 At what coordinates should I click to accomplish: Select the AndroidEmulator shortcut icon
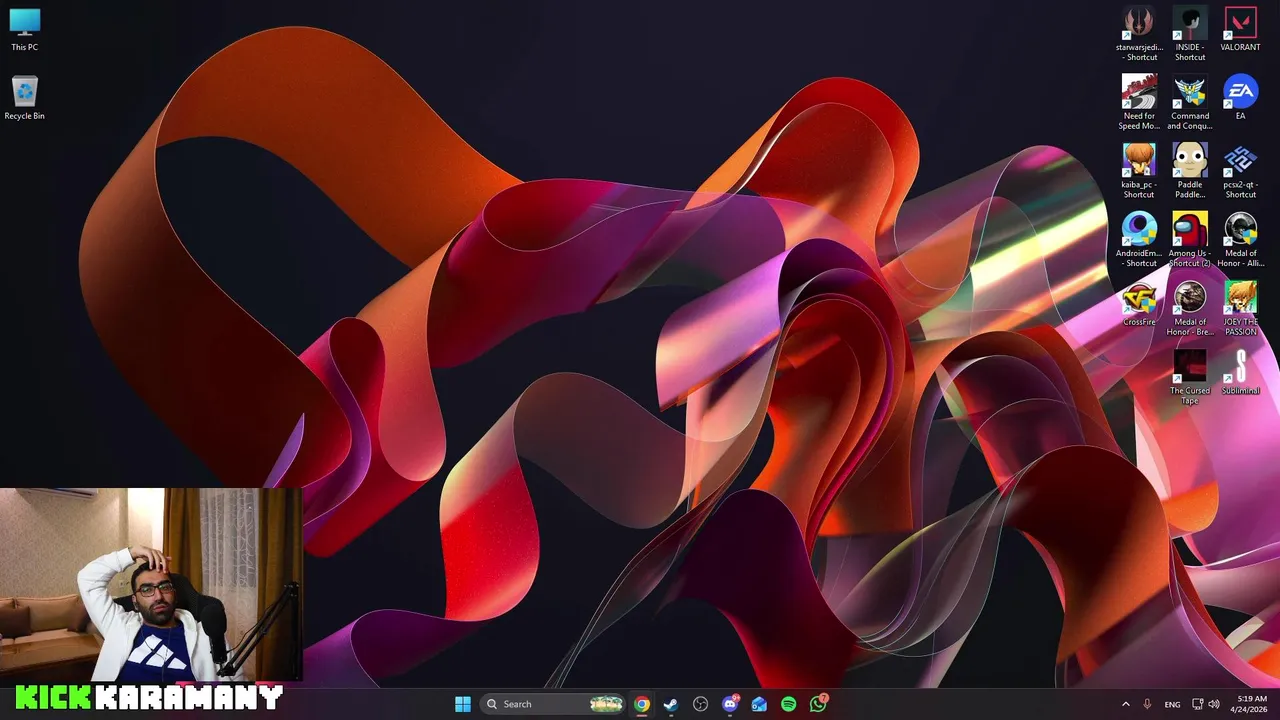[x=1139, y=240]
